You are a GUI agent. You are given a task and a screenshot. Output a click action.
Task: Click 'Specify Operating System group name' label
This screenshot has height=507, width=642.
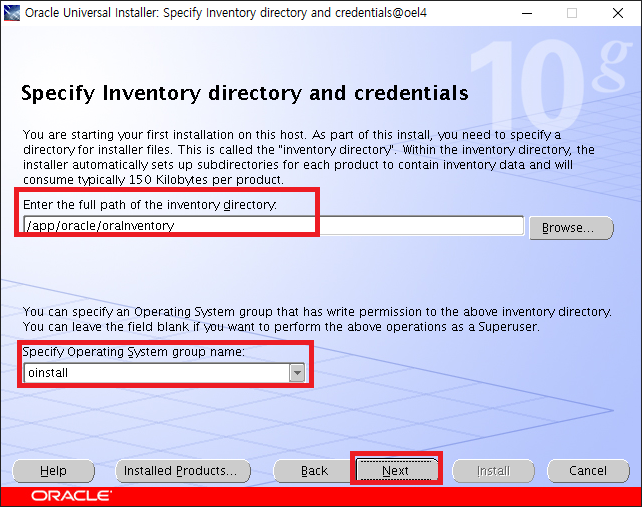pyautogui.click(x=133, y=352)
